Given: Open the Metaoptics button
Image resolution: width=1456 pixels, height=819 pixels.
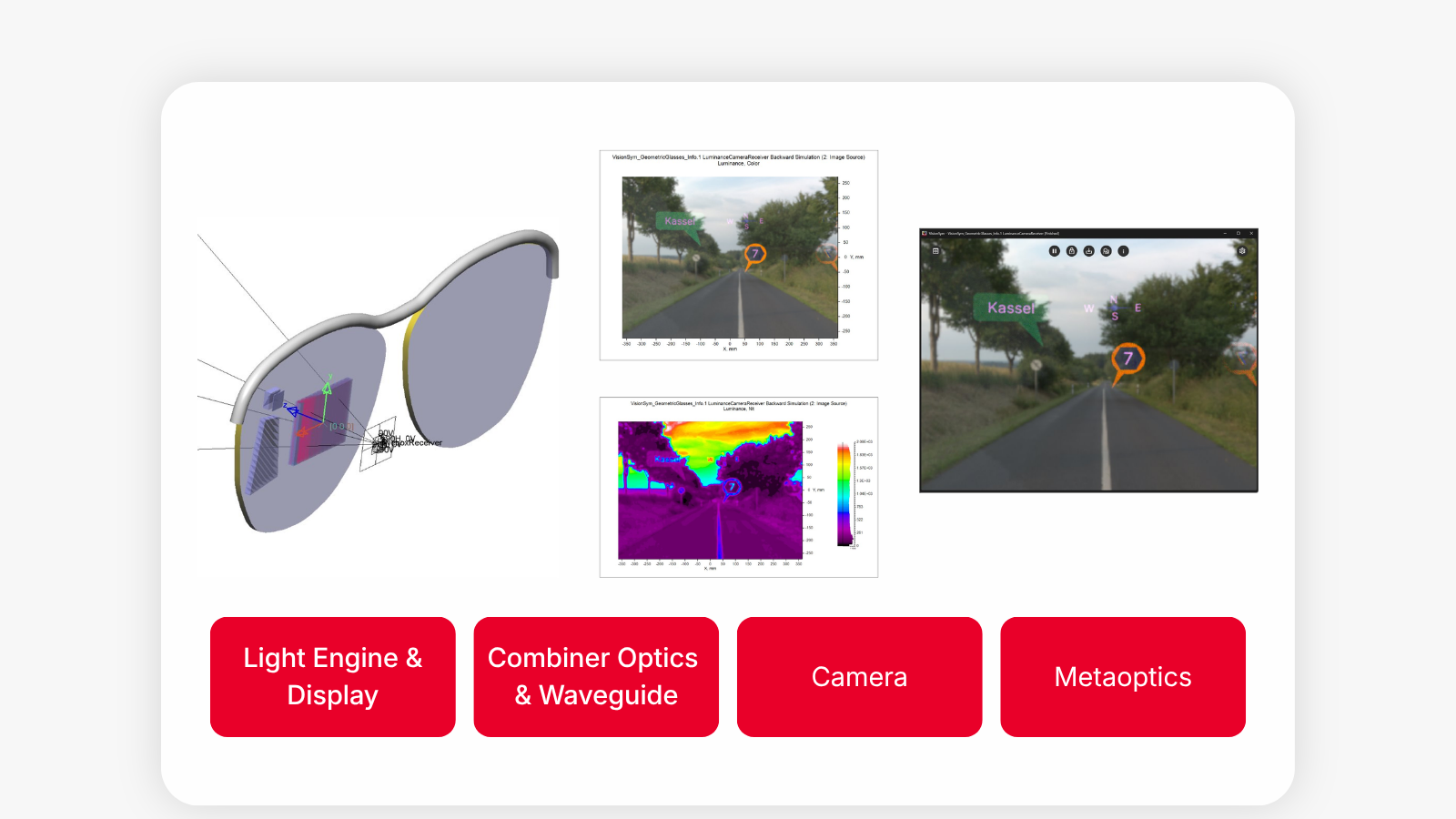Looking at the screenshot, I should [x=1123, y=677].
